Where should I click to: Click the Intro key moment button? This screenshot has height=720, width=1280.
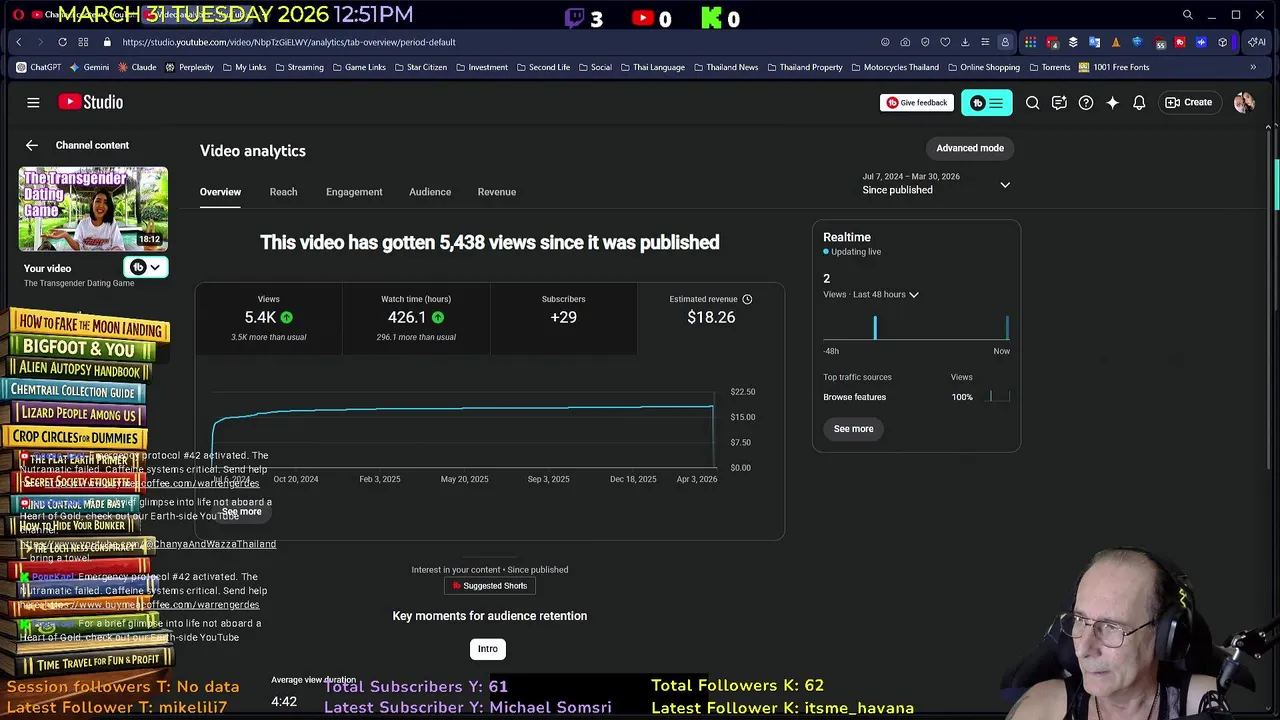click(x=488, y=649)
